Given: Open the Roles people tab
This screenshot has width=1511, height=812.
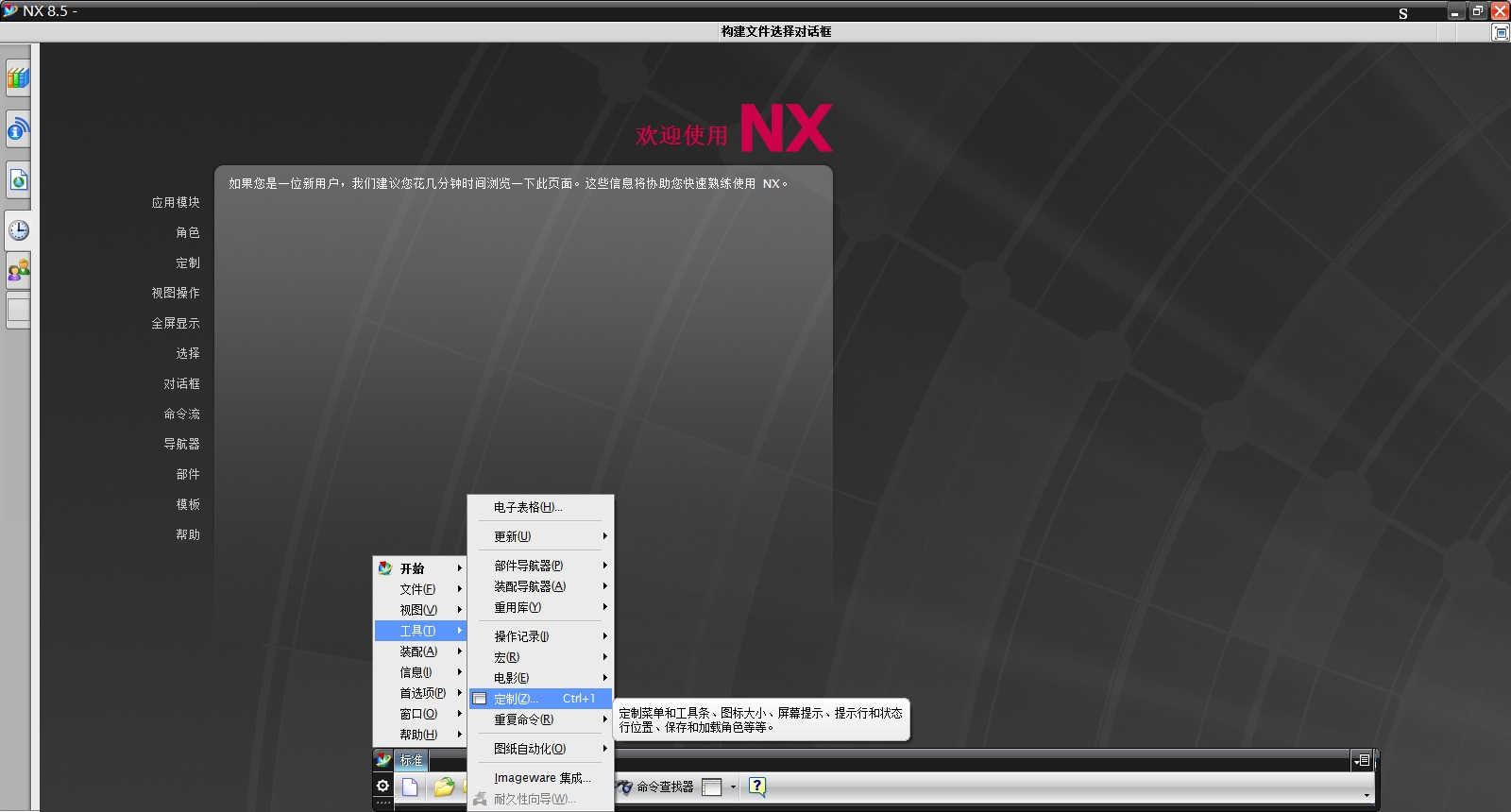Looking at the screenshot, I should tap(18, 271).
